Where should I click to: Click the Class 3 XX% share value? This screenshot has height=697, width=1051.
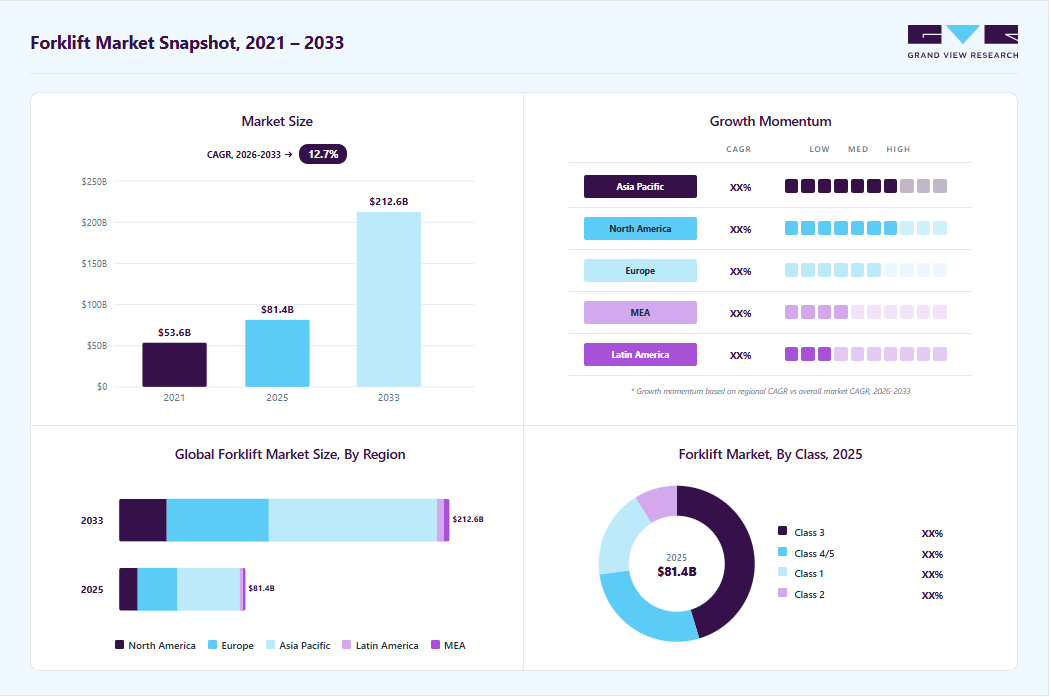pyautogui.click(x=932, y=533)
